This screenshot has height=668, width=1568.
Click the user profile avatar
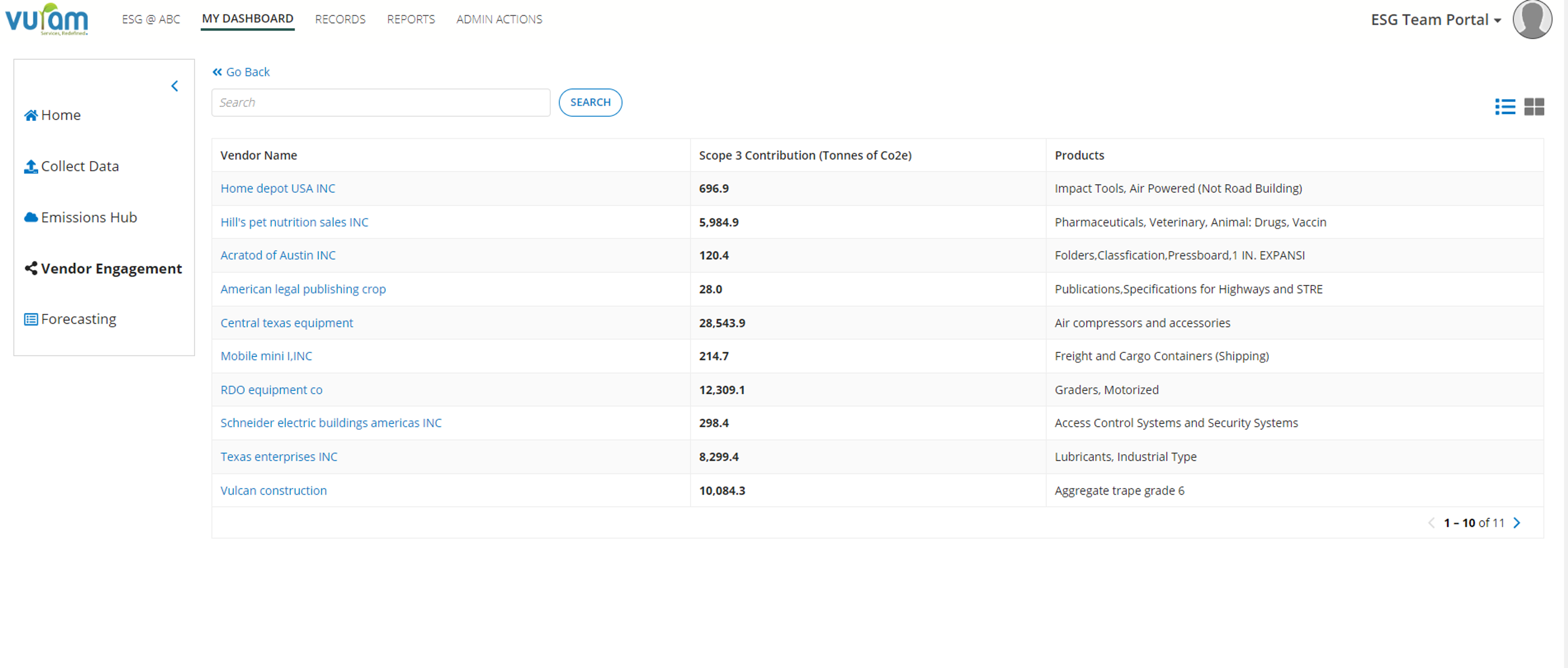(1532, 20)
